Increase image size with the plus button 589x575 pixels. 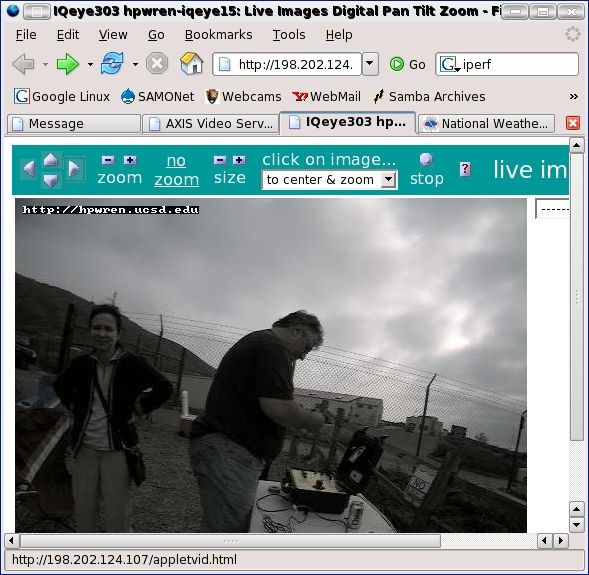tap(239, 160)
